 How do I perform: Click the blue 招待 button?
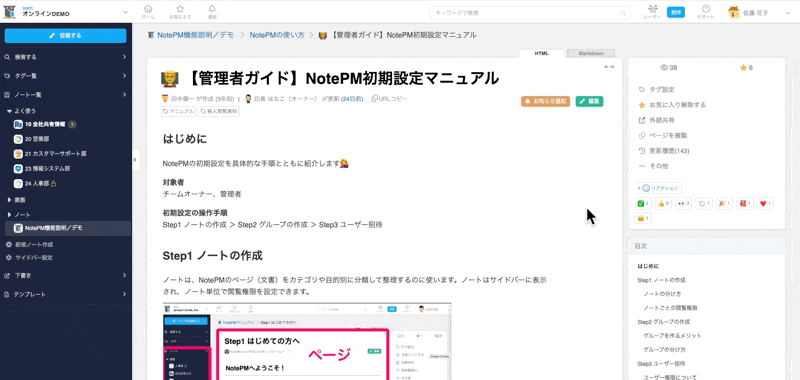676,12
